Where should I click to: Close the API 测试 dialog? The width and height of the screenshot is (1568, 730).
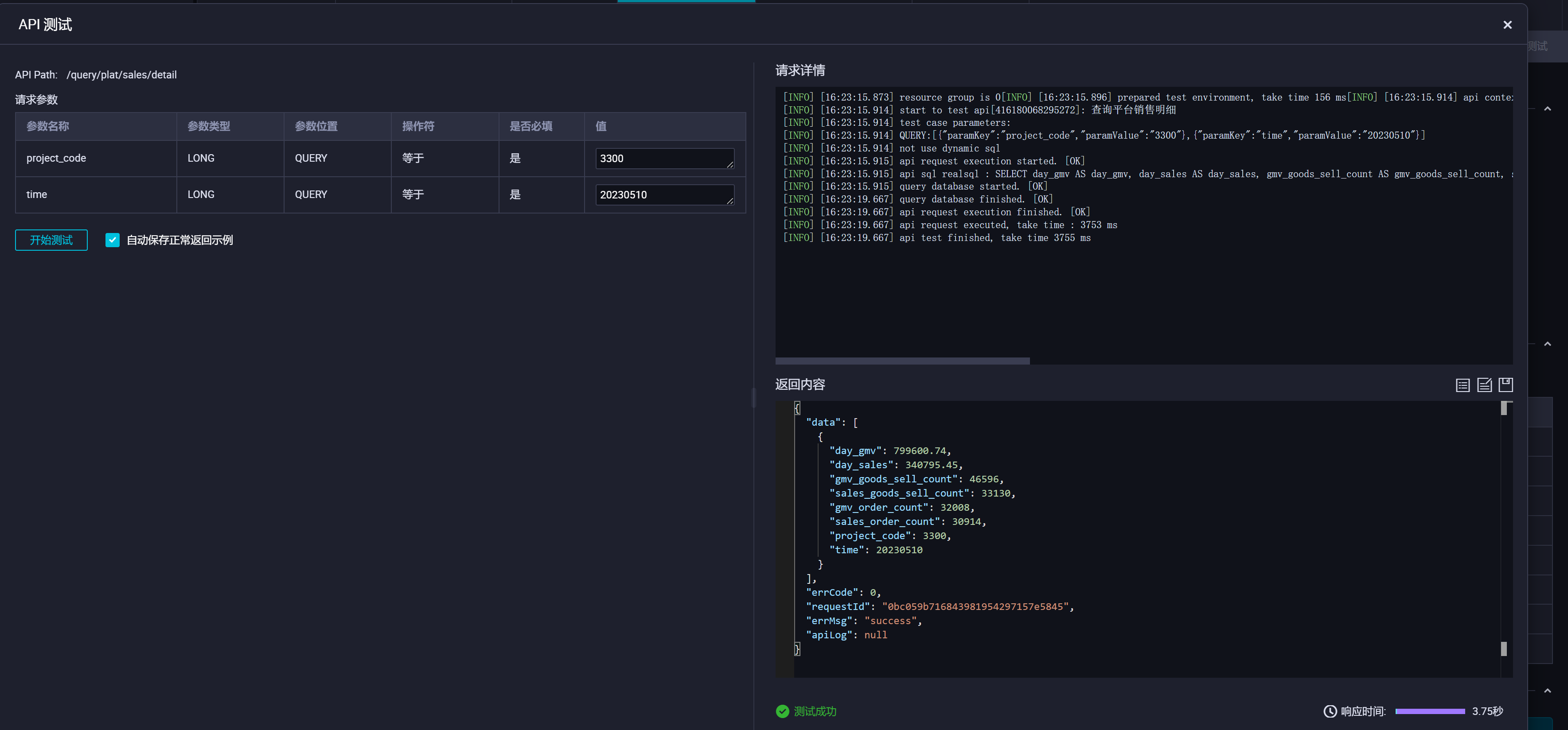[1507, 25]
